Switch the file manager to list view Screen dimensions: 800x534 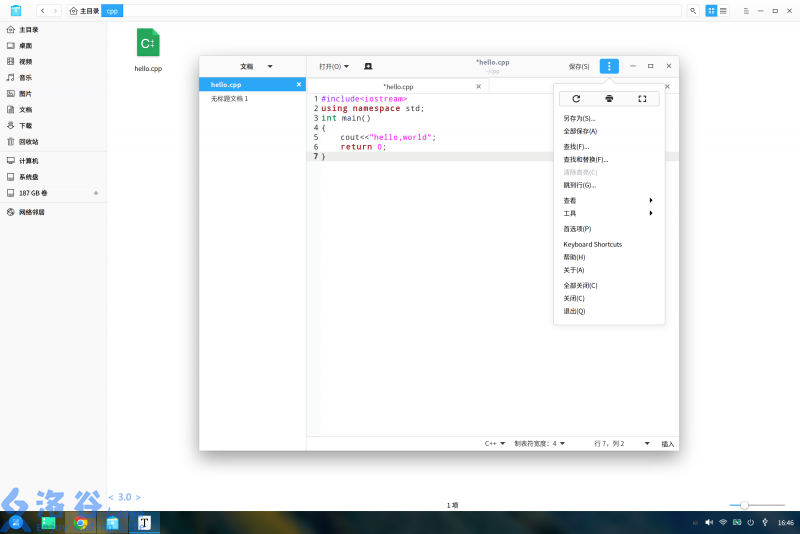723,10
